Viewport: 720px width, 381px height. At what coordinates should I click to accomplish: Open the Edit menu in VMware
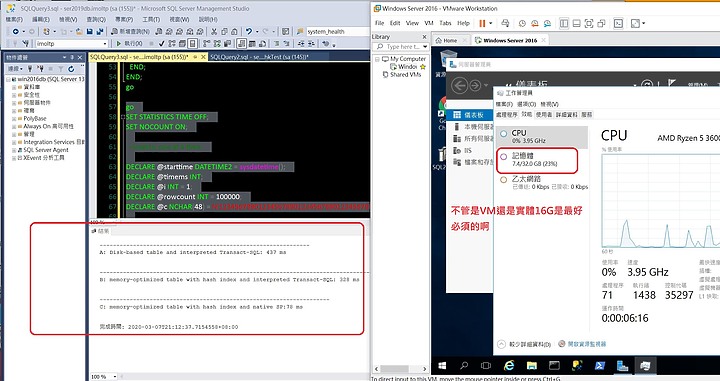395,23
